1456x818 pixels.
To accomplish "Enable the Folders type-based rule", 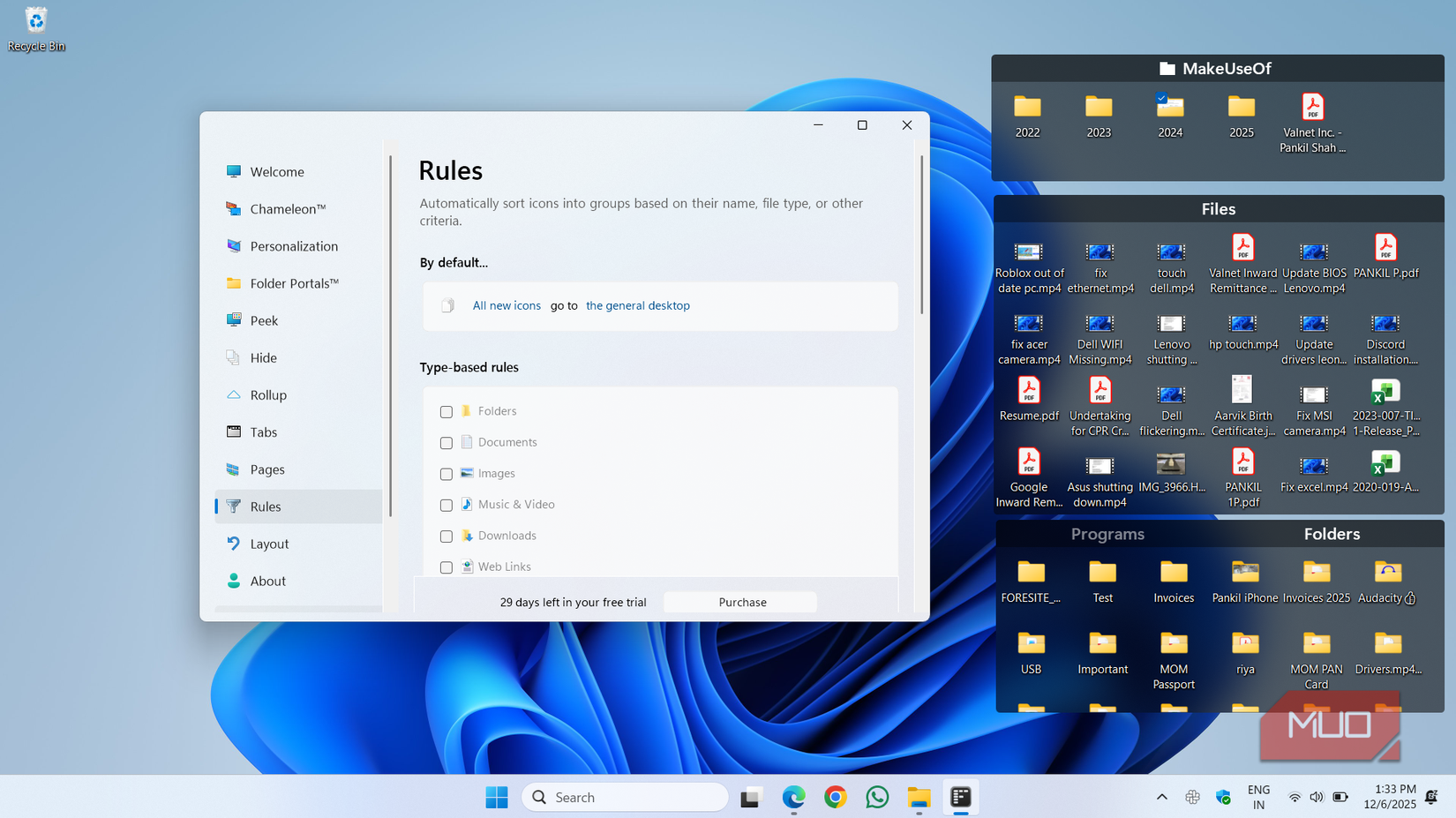I will tap(446, 411).
